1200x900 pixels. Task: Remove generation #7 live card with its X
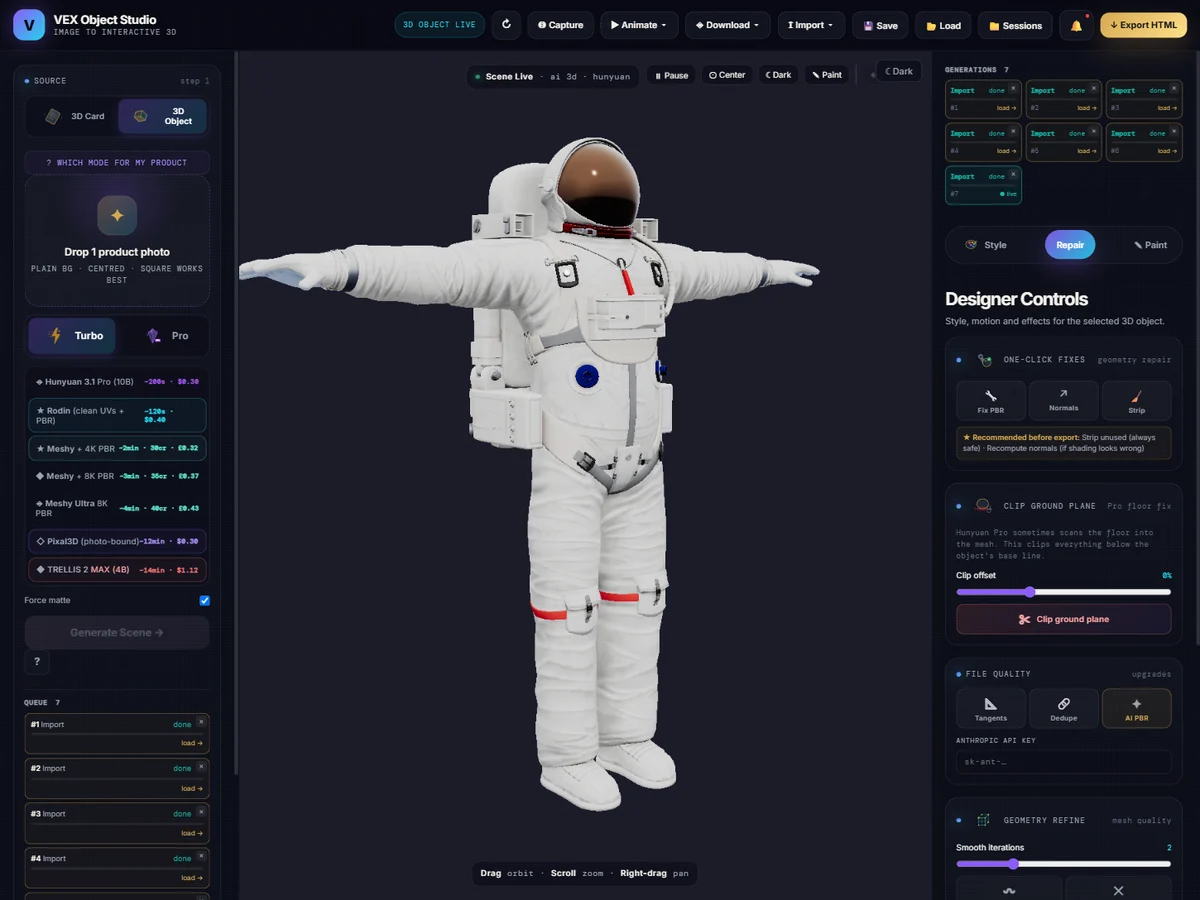[x=1013, y=175]
